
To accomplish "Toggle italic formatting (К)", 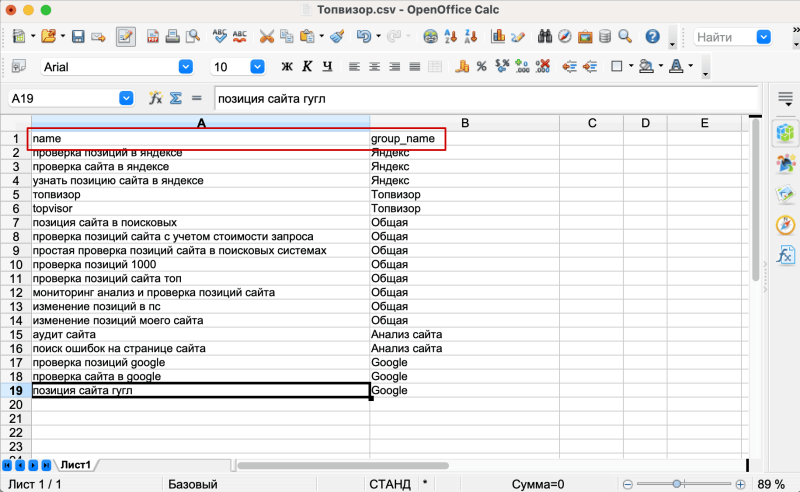I will coord(306,67).
